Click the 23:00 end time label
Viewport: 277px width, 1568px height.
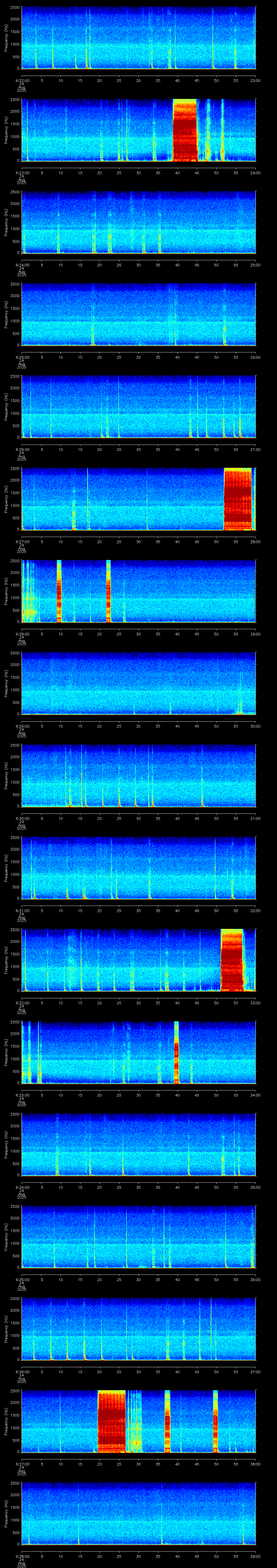pyautogui.click(x=255, y=80)
